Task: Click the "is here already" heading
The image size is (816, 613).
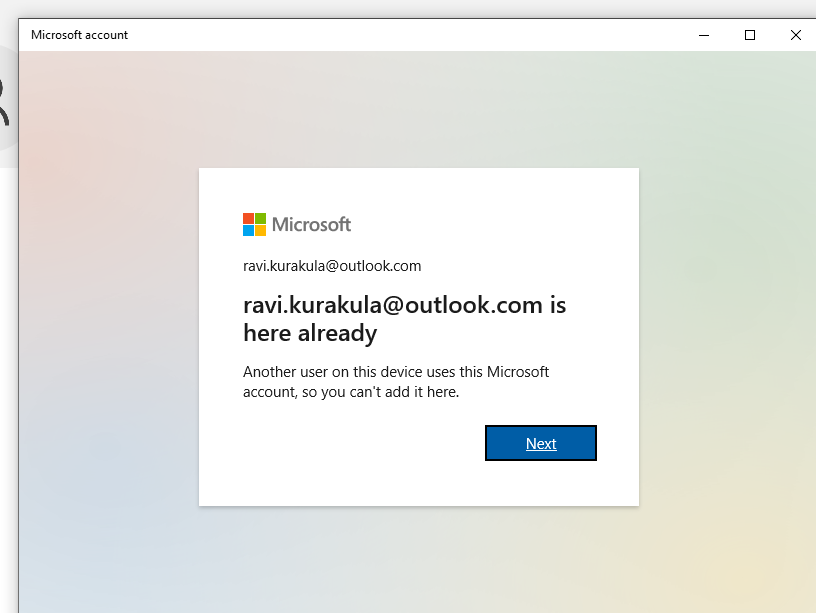Action: click(404, 318)
